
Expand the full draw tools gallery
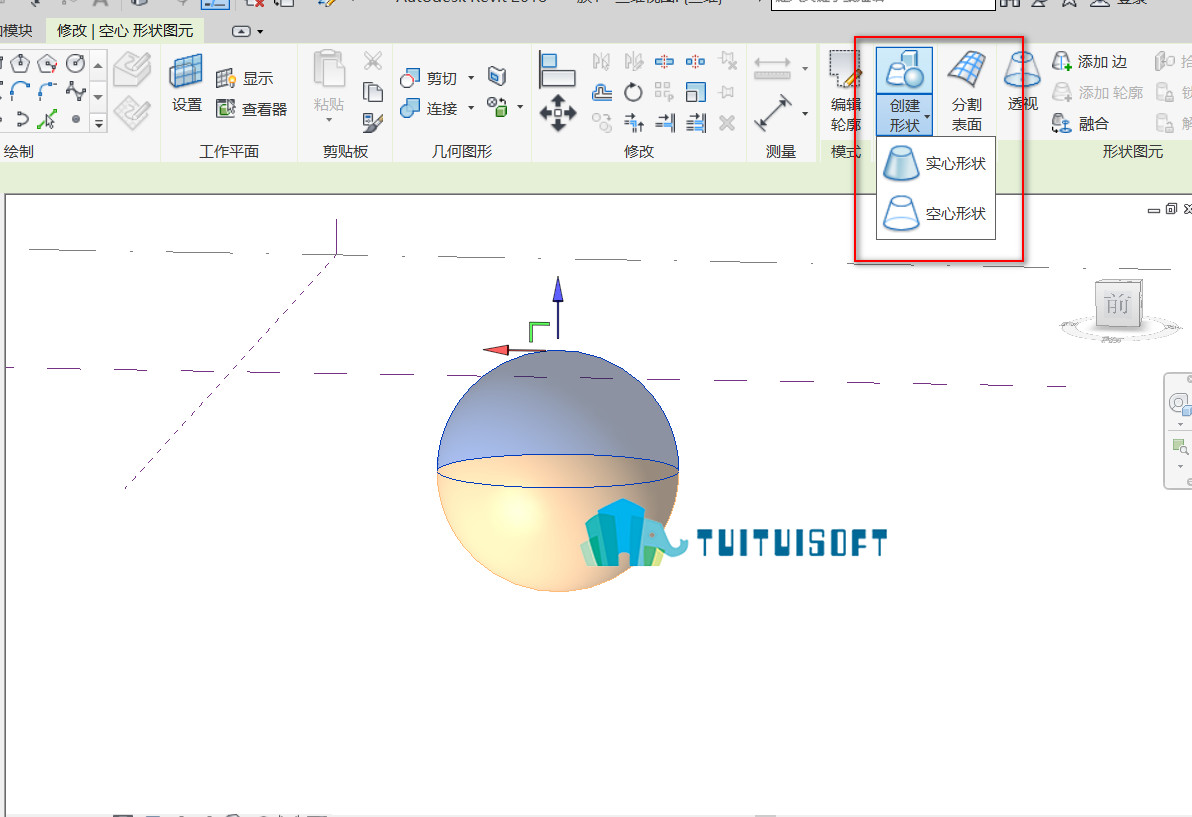point(98,122)
